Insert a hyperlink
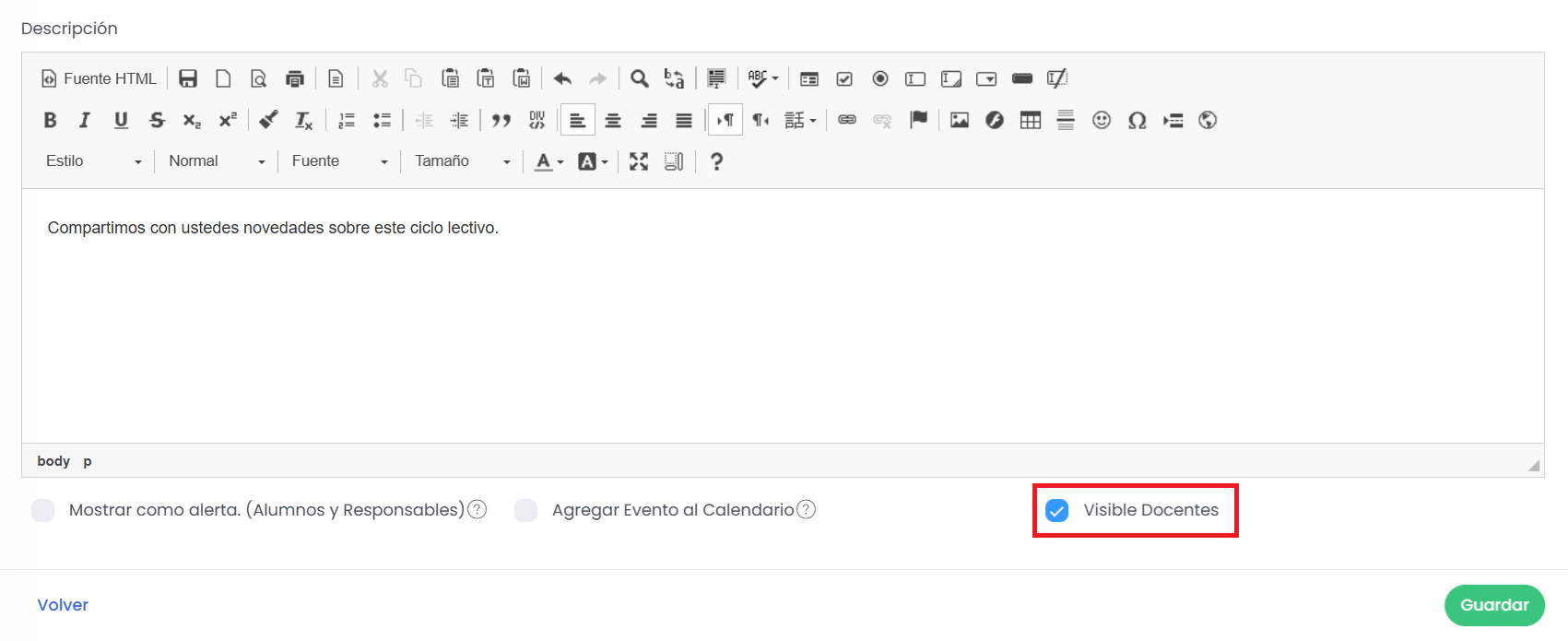Viewport: 1568px width, 641px height. click(847, 120)
